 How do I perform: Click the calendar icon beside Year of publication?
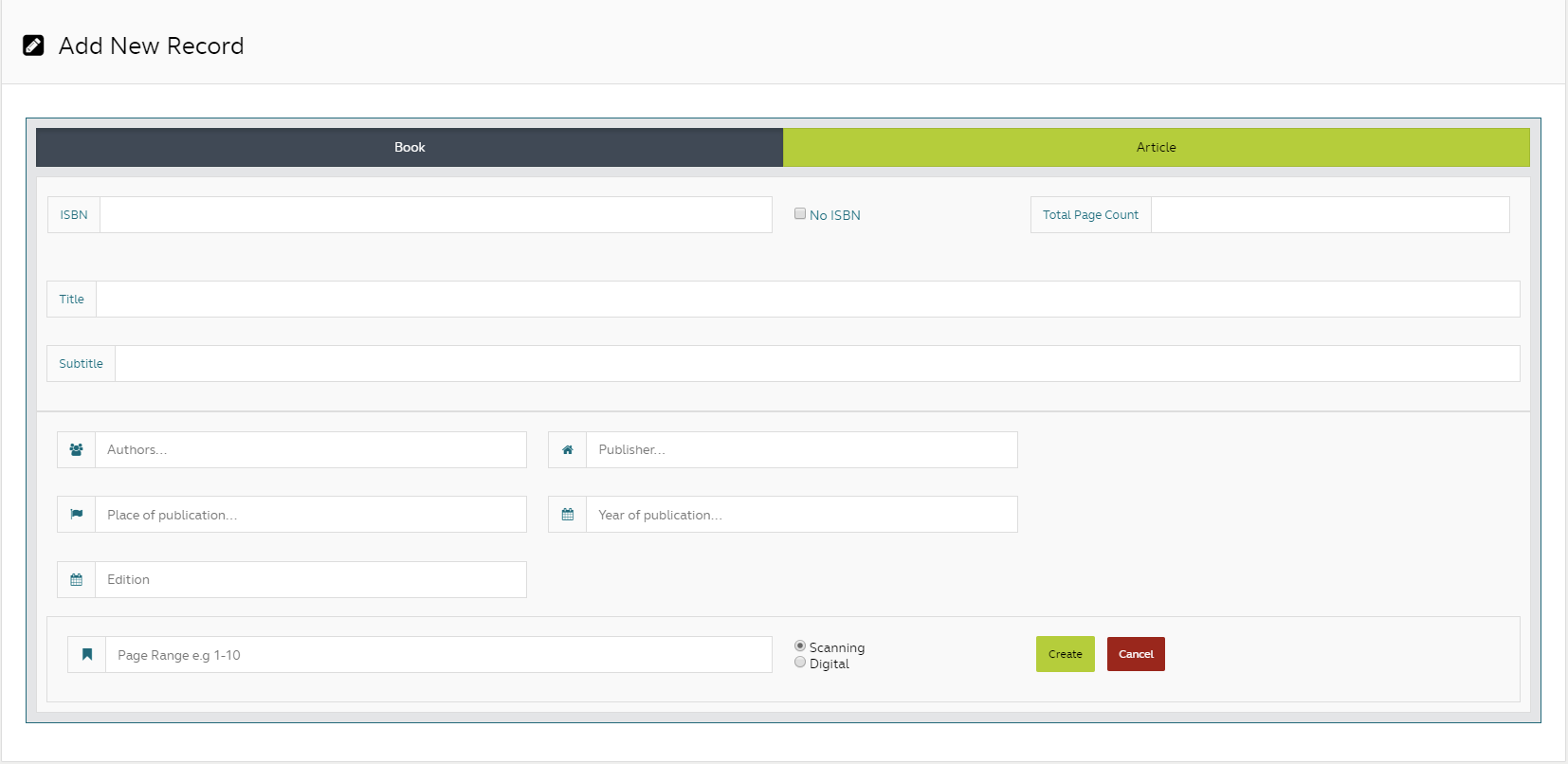click(x=567, y=515)
